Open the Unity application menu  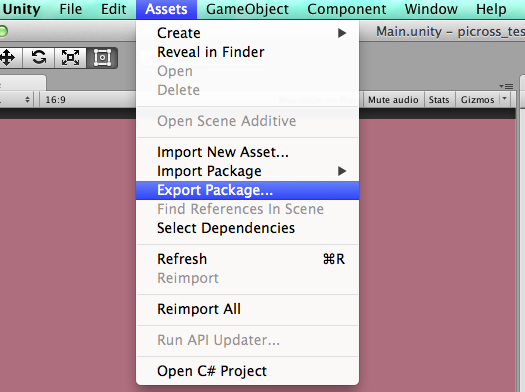[x=21, y=9]
